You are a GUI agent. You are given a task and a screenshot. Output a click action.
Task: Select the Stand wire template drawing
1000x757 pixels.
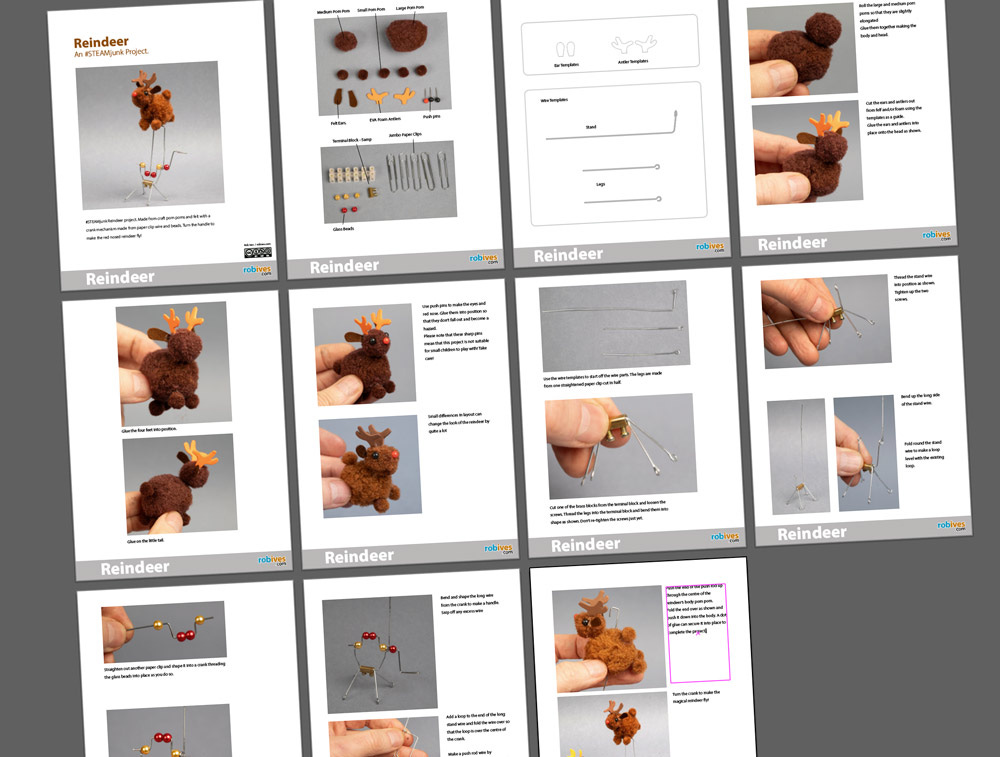tap(612, 126)
